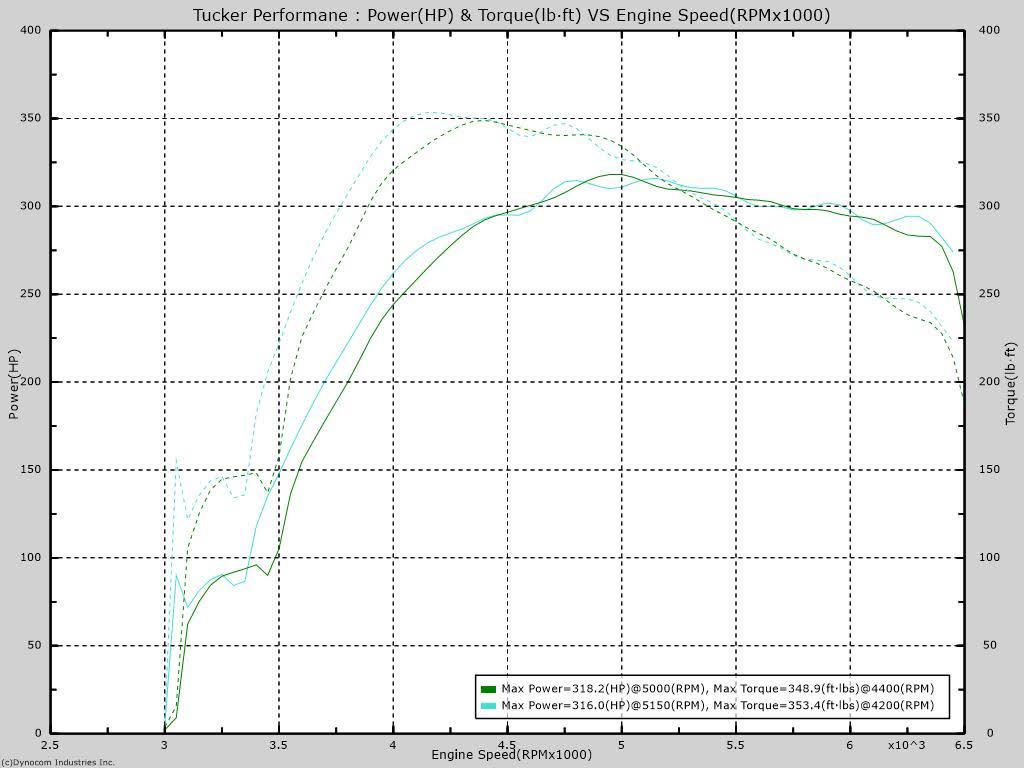Click the cyan legend color swatch
The height and width of the screenshot is (768, 1024).
coord(488,706)
